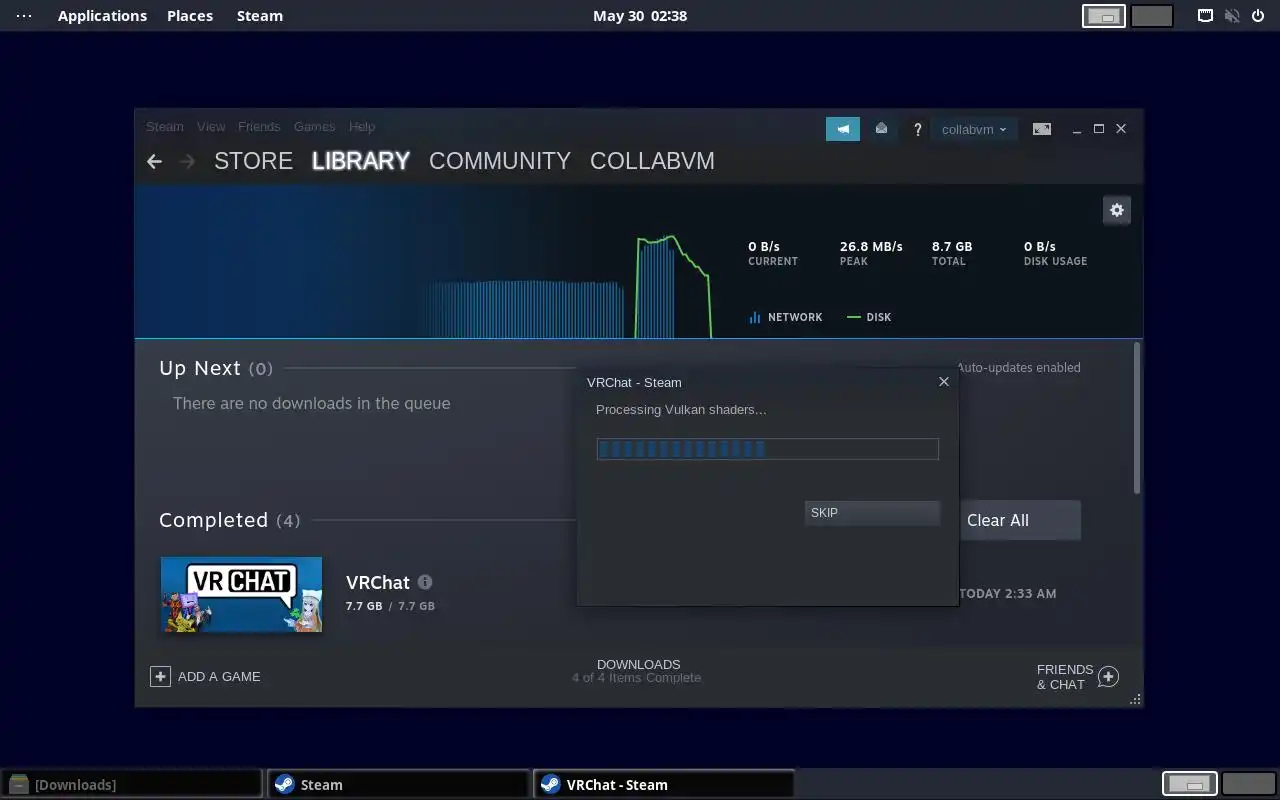
Task: Click the Steam forward navigation arrow
Action: (x=187, y=161)
